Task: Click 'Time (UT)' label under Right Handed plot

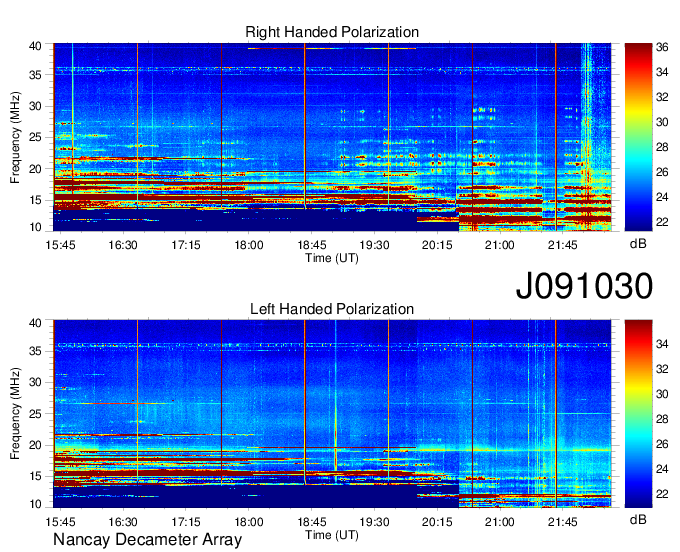Action: (x=332, y=258)
